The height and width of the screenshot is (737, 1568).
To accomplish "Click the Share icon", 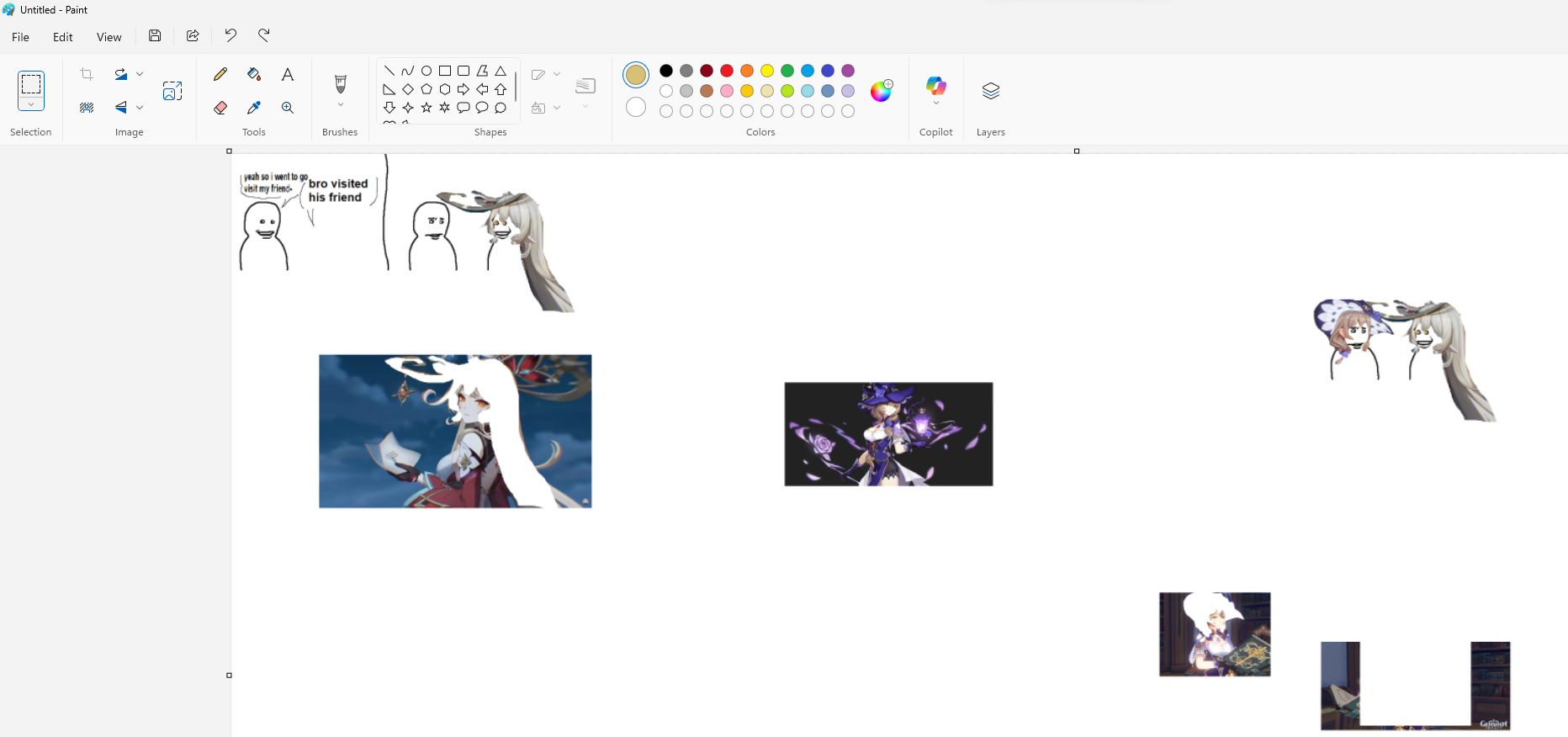I will click(x=193, y=35).
